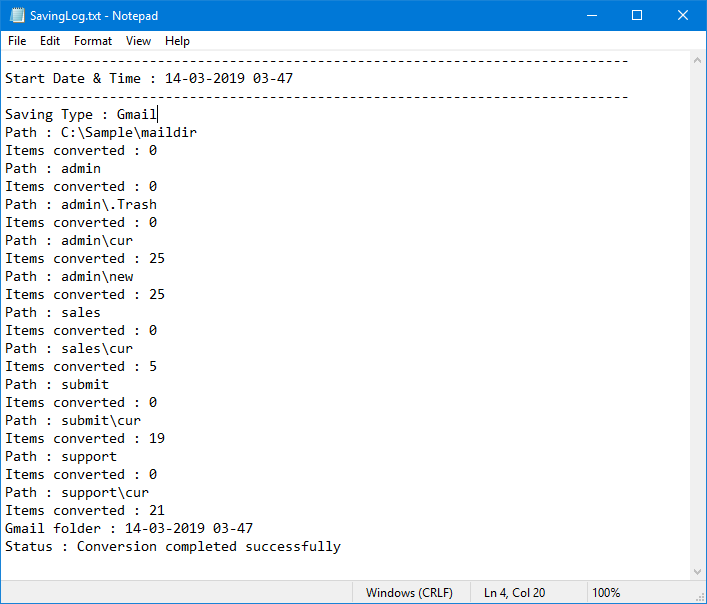Click the 'Path : submit\cur' line
The height and width of the screenshot is (604, 707).
[x=73, y=421]
